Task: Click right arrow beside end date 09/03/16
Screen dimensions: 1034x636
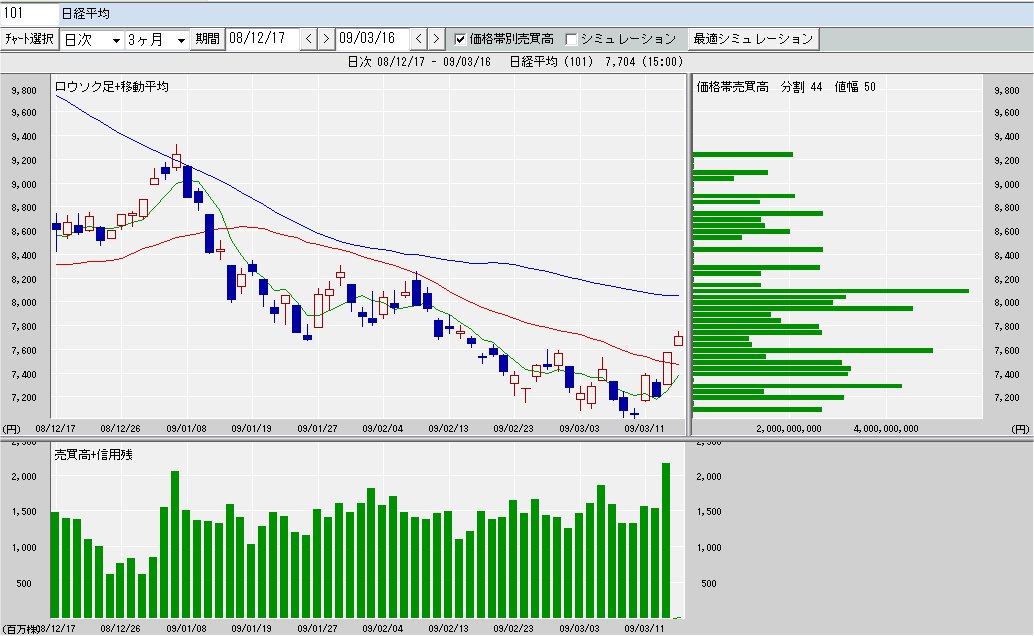Action: 436,39
